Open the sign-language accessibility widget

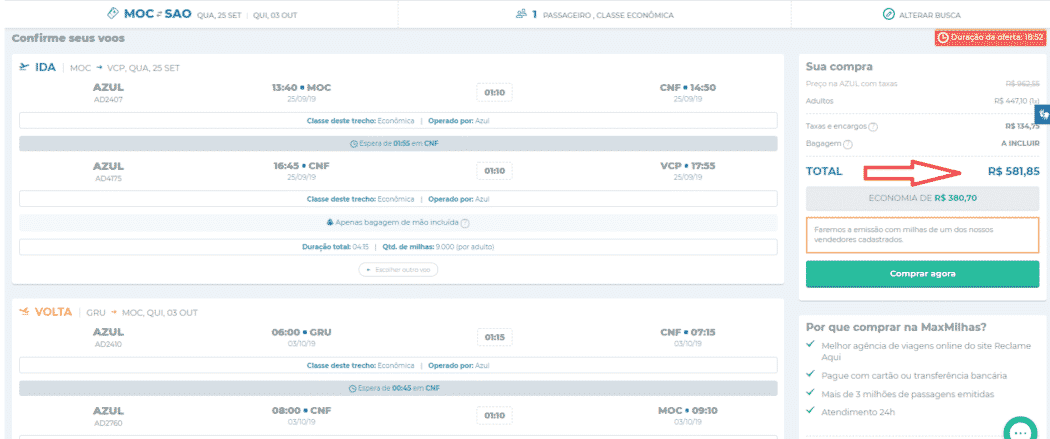pyautogui.click(x=1042, y=114)
